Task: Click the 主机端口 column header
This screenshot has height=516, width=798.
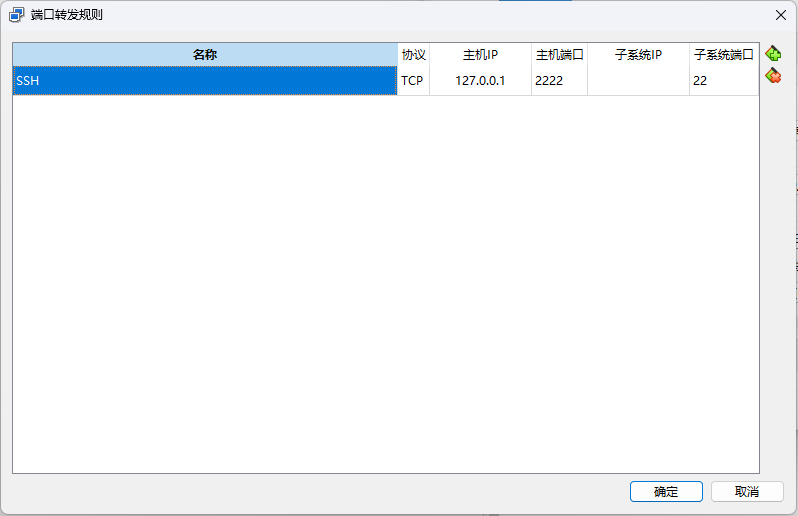Action: 559,54
